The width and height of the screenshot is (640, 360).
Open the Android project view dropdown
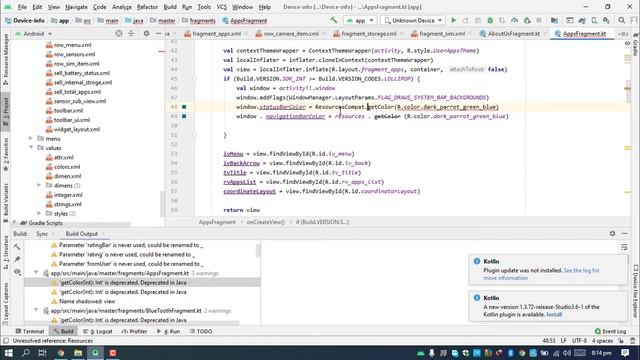click(x=33, y=33)
